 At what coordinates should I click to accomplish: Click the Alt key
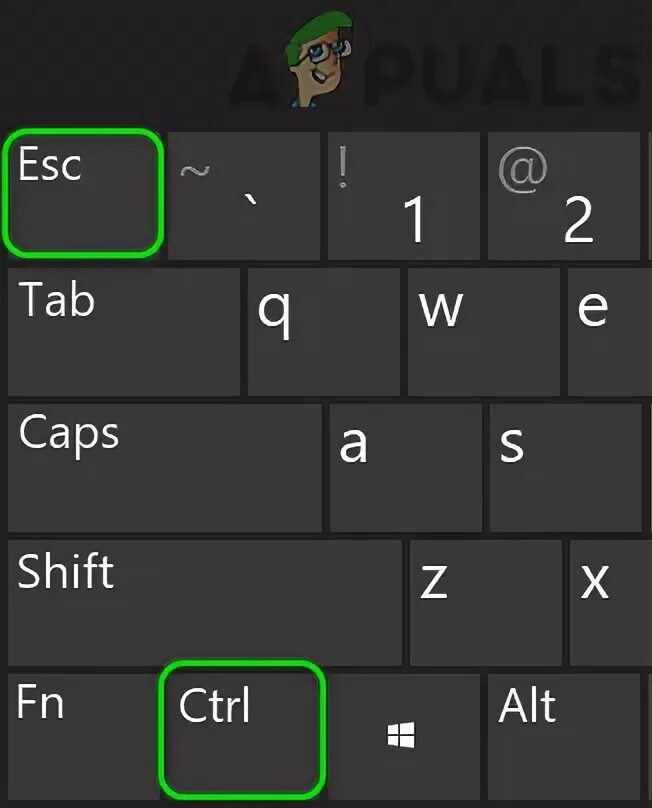564,737
